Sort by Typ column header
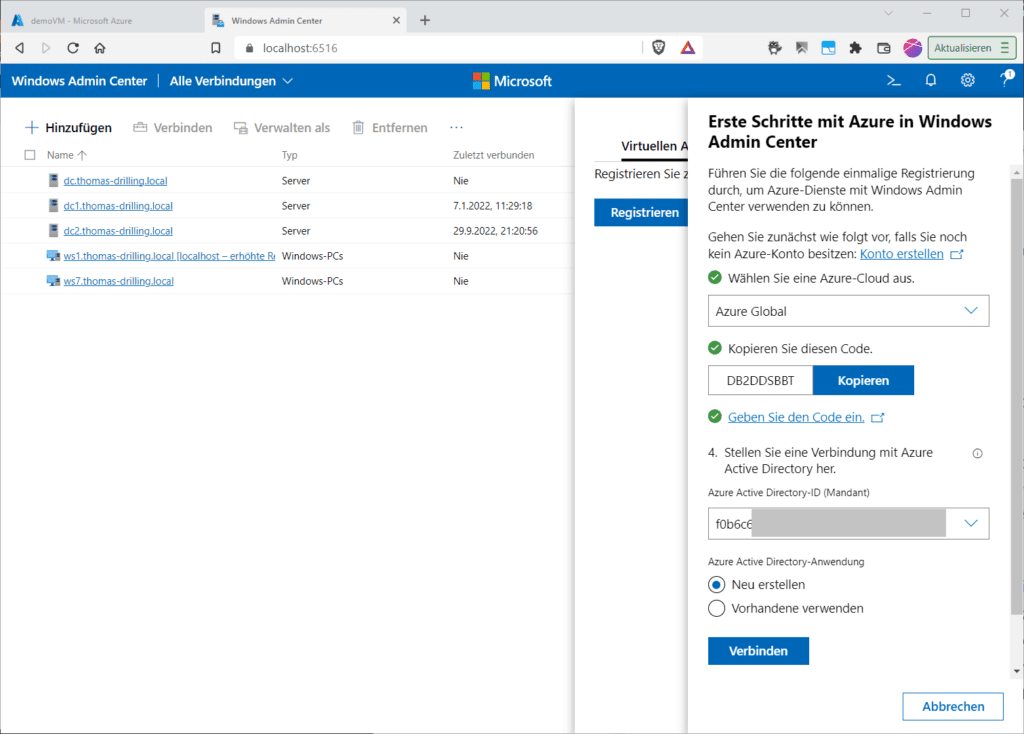1024x734 pixels. click(x=289, y=155)
